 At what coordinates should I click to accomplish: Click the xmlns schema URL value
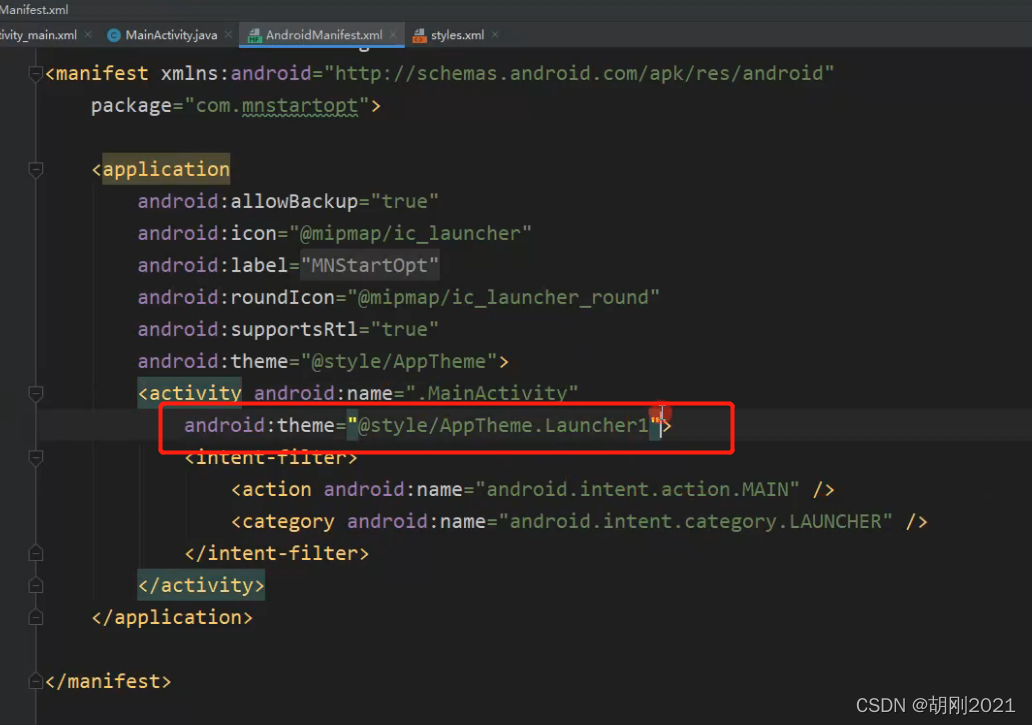coord(579,73)
